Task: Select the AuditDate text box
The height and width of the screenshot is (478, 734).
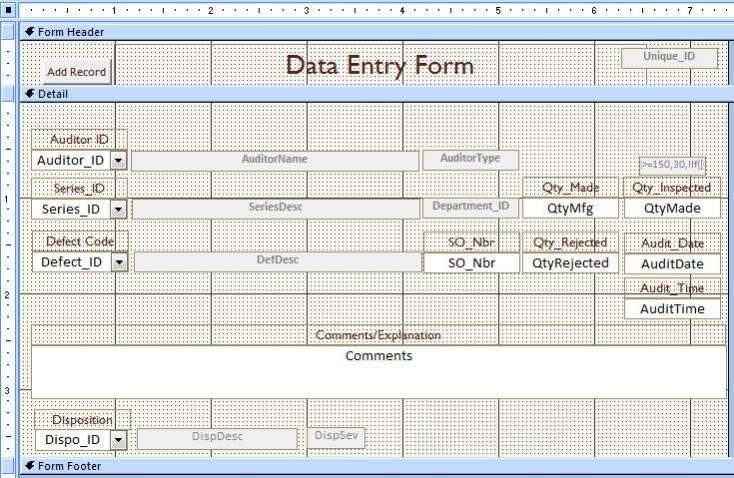Action: pos(672,264)
